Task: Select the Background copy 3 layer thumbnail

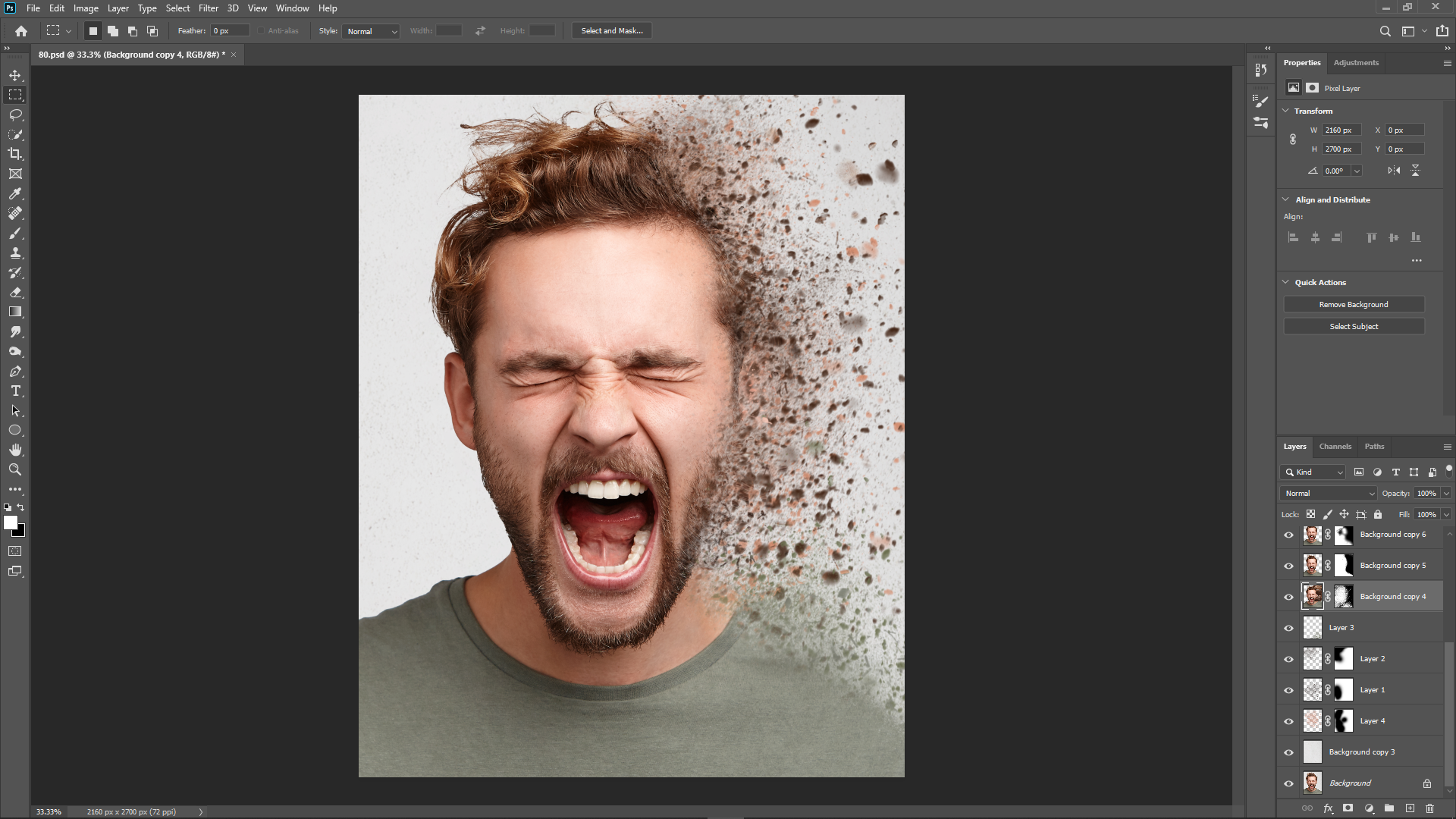Action: 1312,752
